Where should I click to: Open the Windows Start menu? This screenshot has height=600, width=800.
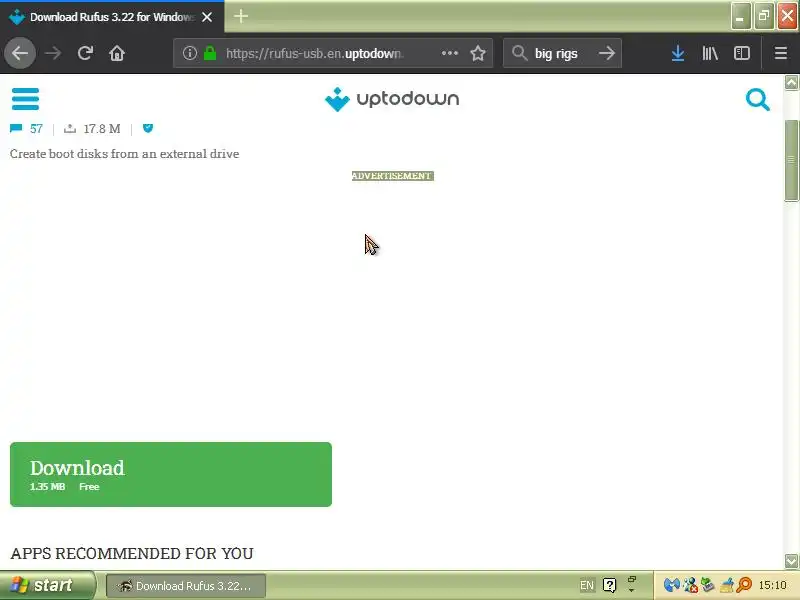(x=47, y=585)
